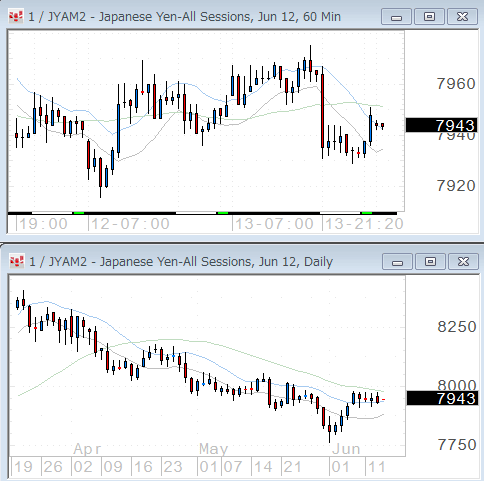Click the large red drop candle in the 60 Min chart
This screenshot has height=481, width=484.
(x=322, y=112)
